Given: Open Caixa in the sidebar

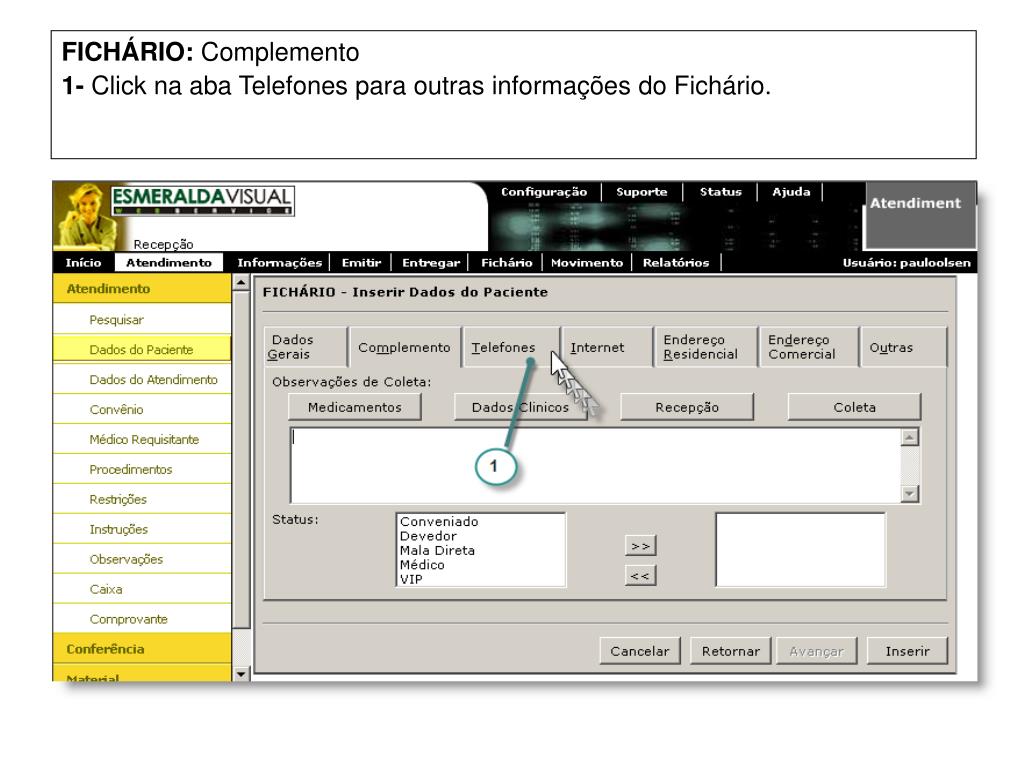Looking at the screenshot, I should click(x=142, y=589).
